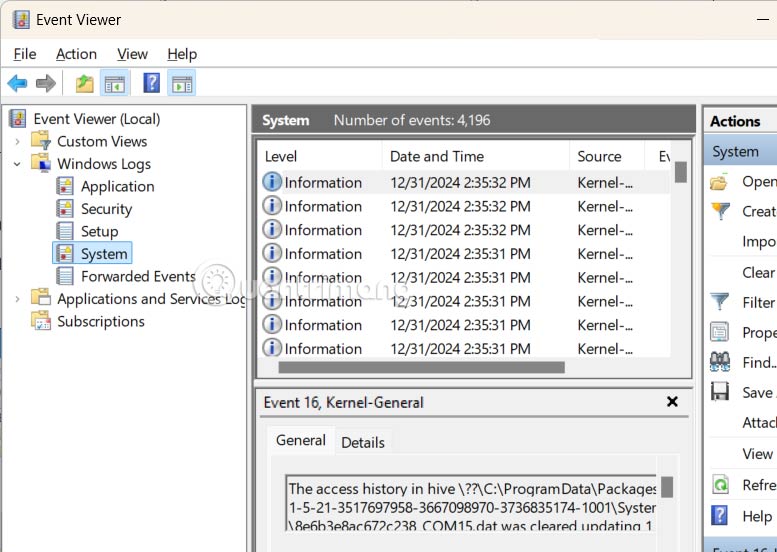Select the first 2:35:31 PM Information event
The height and width of the screenshot is (552, 777).
click(465, 254)
